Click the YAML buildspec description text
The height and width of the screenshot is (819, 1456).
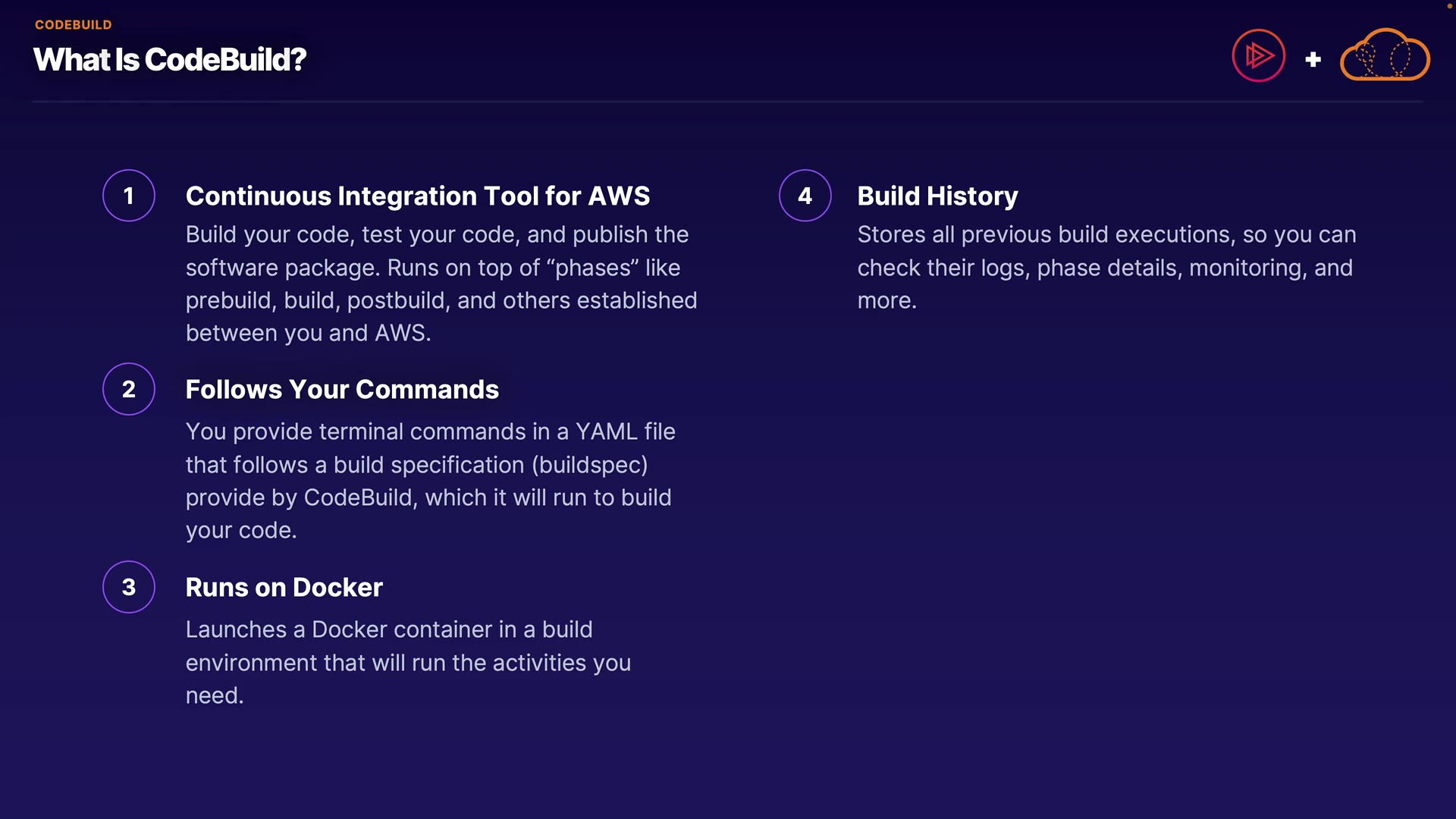pyautogui.click(x=429, y=481)
